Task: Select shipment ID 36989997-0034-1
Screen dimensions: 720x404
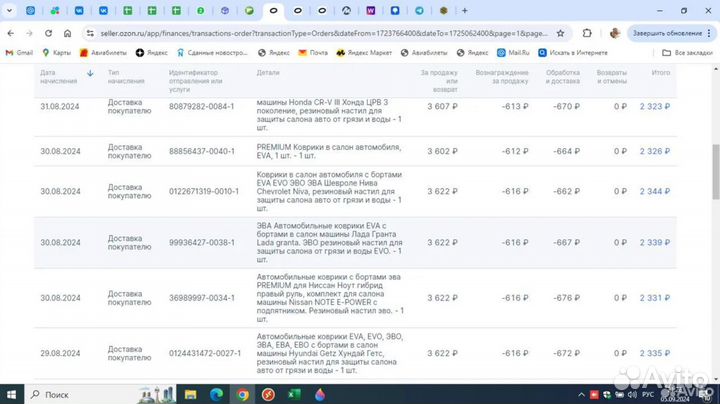Action: [x=202, y=298]
